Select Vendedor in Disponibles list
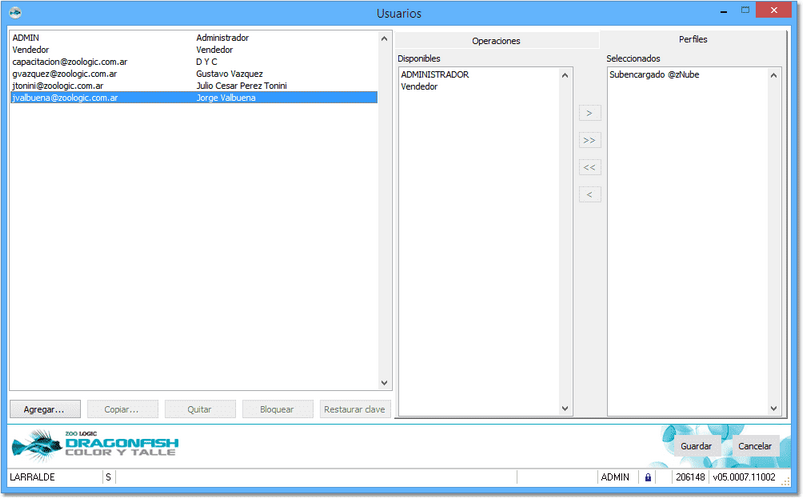 click(x=419, y=87)
